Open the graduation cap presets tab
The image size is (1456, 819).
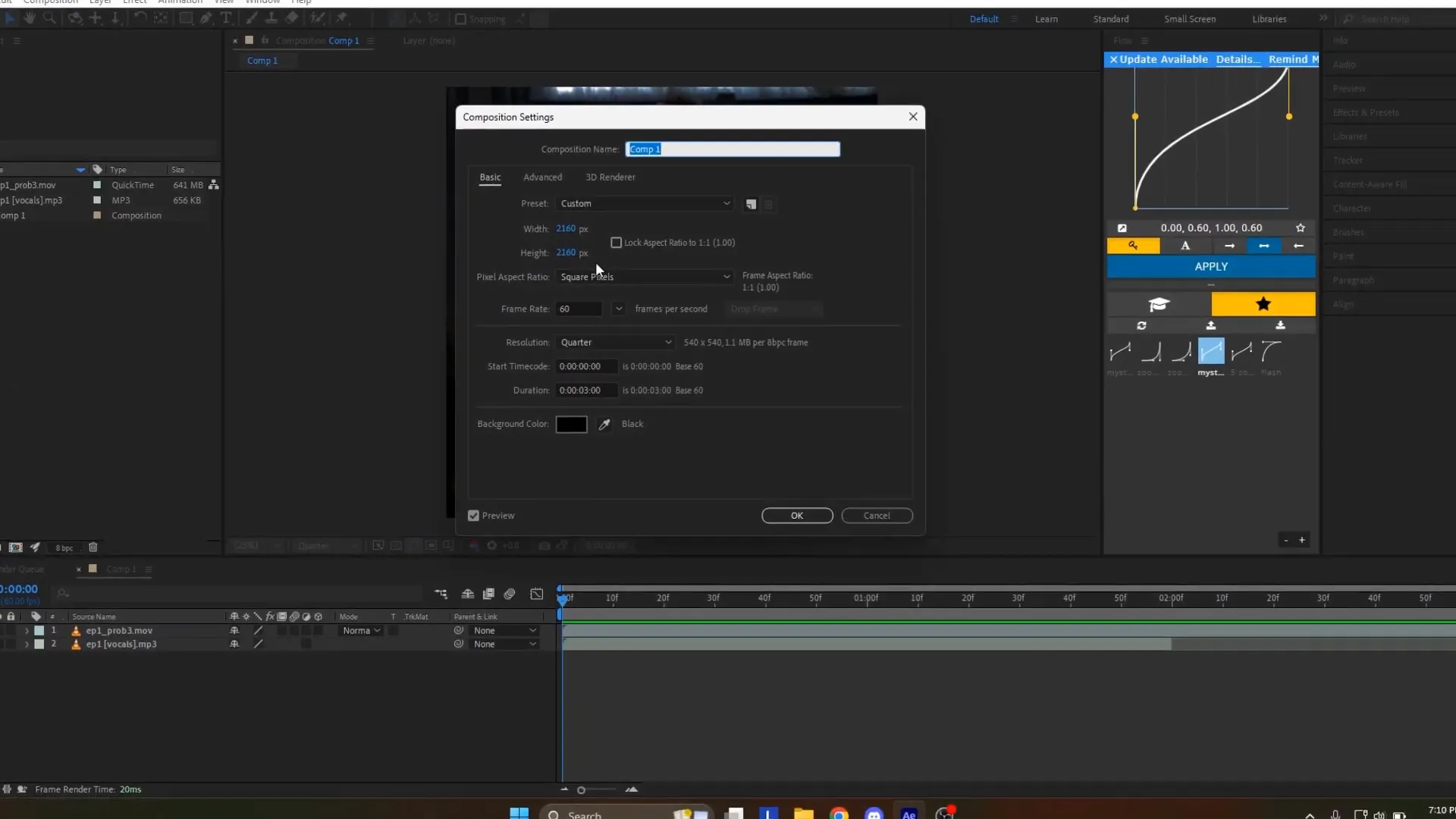(1159, 304)
